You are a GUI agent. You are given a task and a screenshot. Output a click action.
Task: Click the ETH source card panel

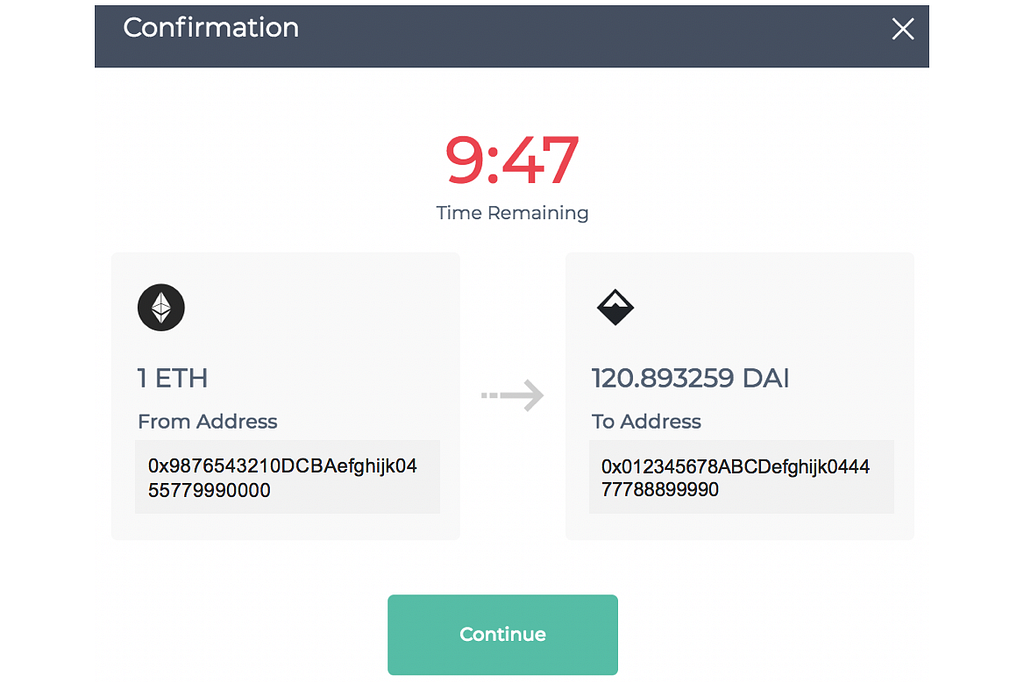click(x=285, y=396)
